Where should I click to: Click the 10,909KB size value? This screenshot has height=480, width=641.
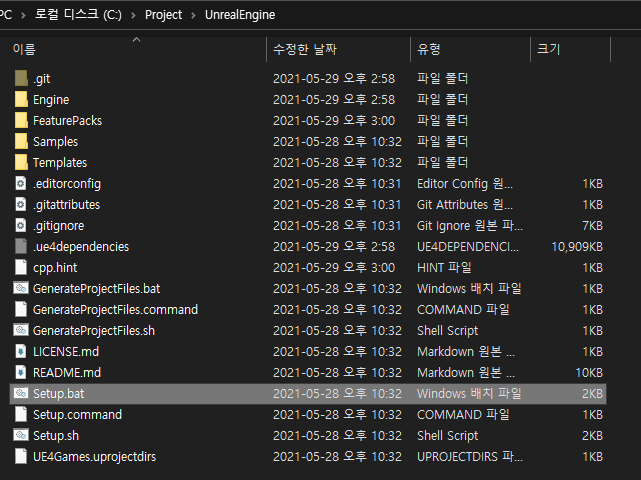pos(577,247)
